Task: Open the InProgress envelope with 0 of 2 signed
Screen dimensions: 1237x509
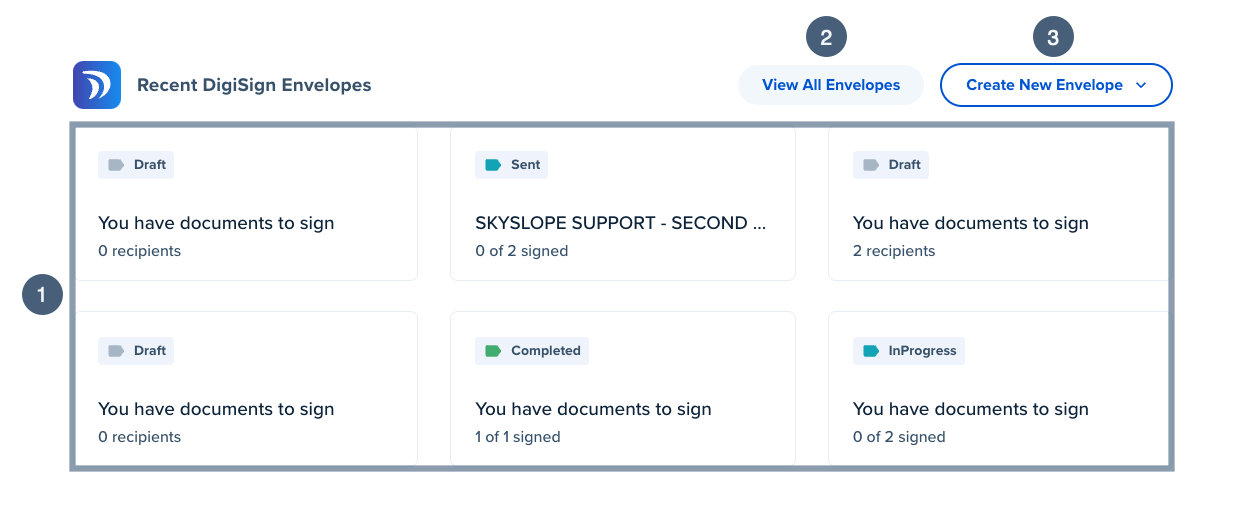Action: coord(998,388)
